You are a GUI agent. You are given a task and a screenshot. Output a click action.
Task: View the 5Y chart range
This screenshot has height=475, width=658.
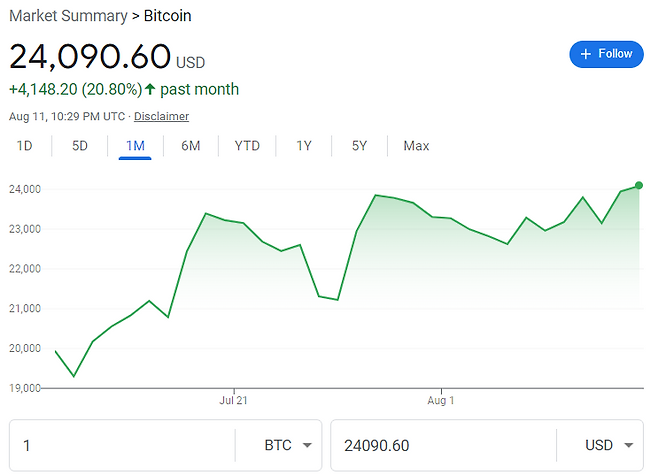tap(359, 146)
